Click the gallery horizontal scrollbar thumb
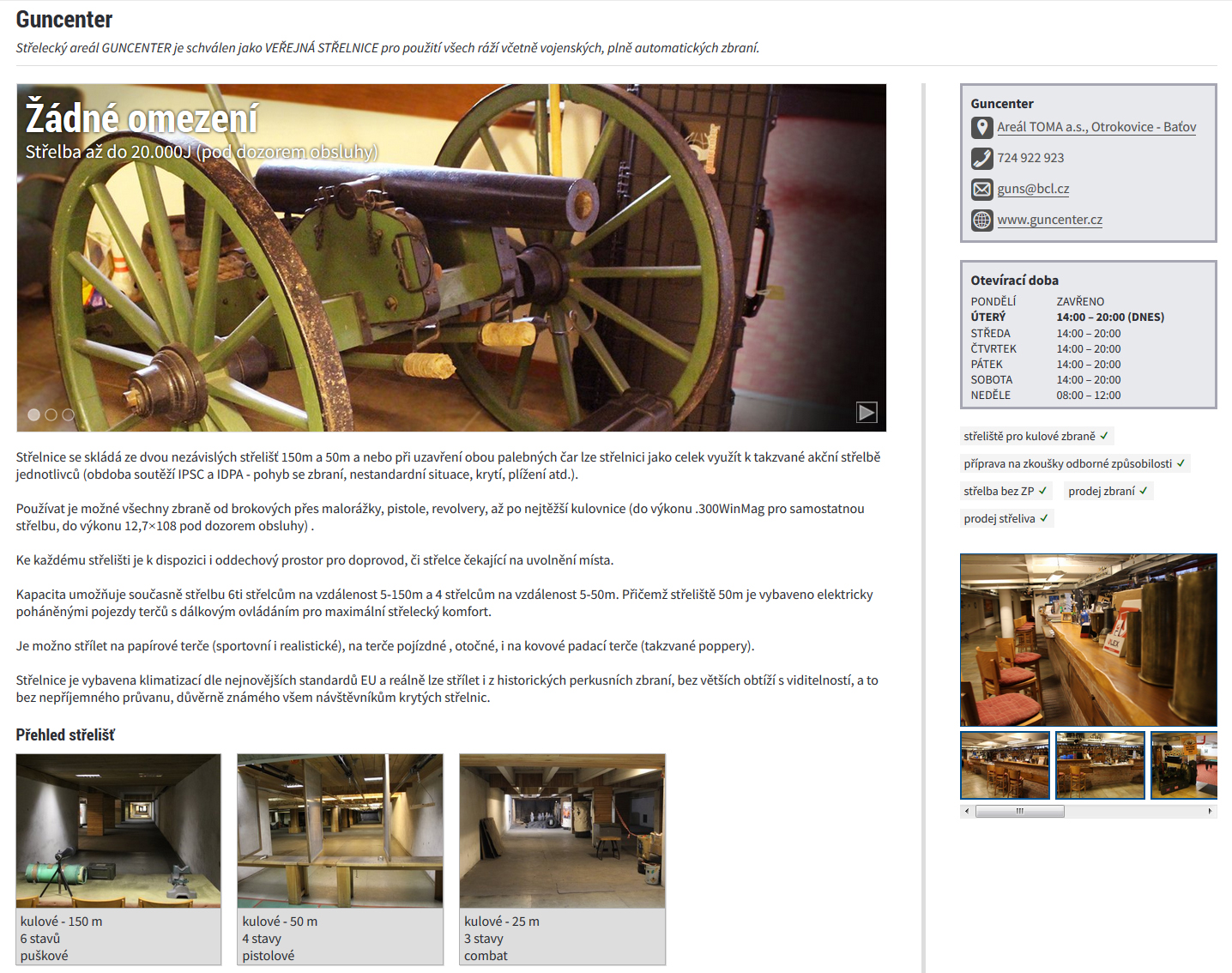Image resolution: width=1232 pixels, height=973 pixels. point(1020,811)
